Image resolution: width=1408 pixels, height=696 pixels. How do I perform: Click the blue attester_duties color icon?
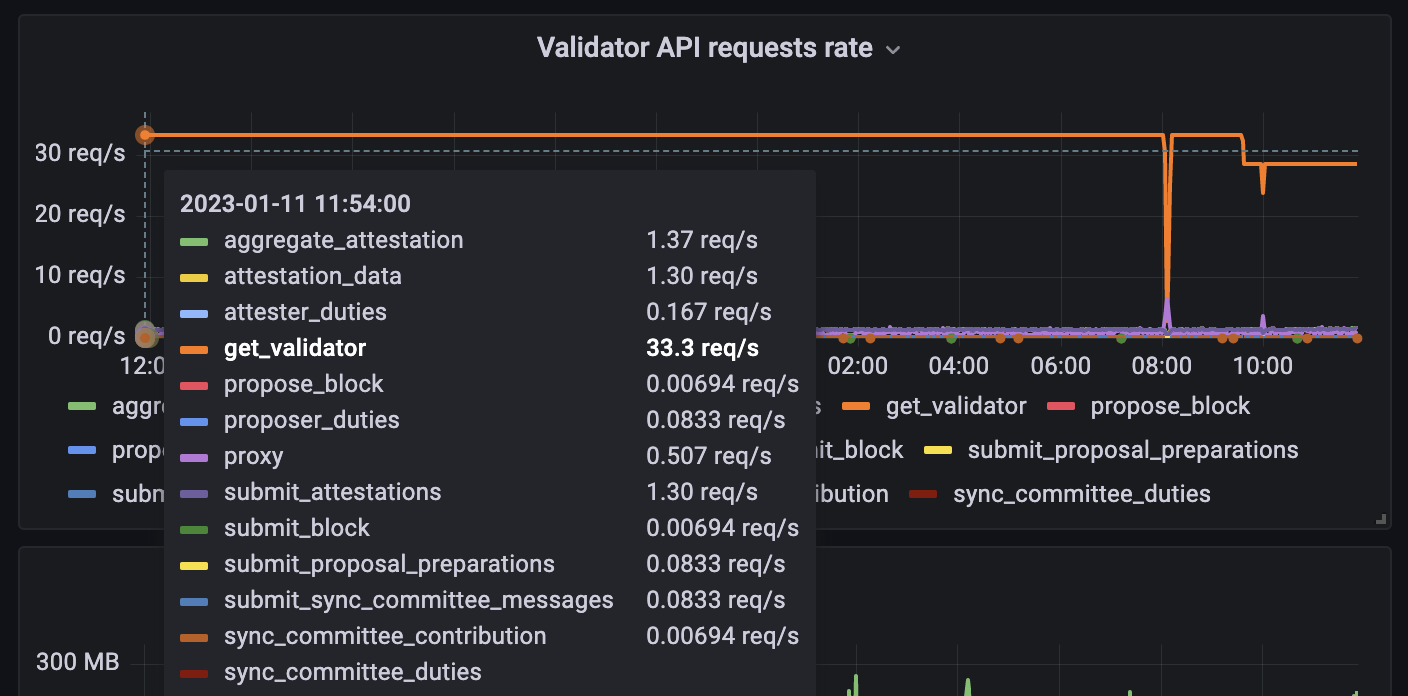point(192,312)
